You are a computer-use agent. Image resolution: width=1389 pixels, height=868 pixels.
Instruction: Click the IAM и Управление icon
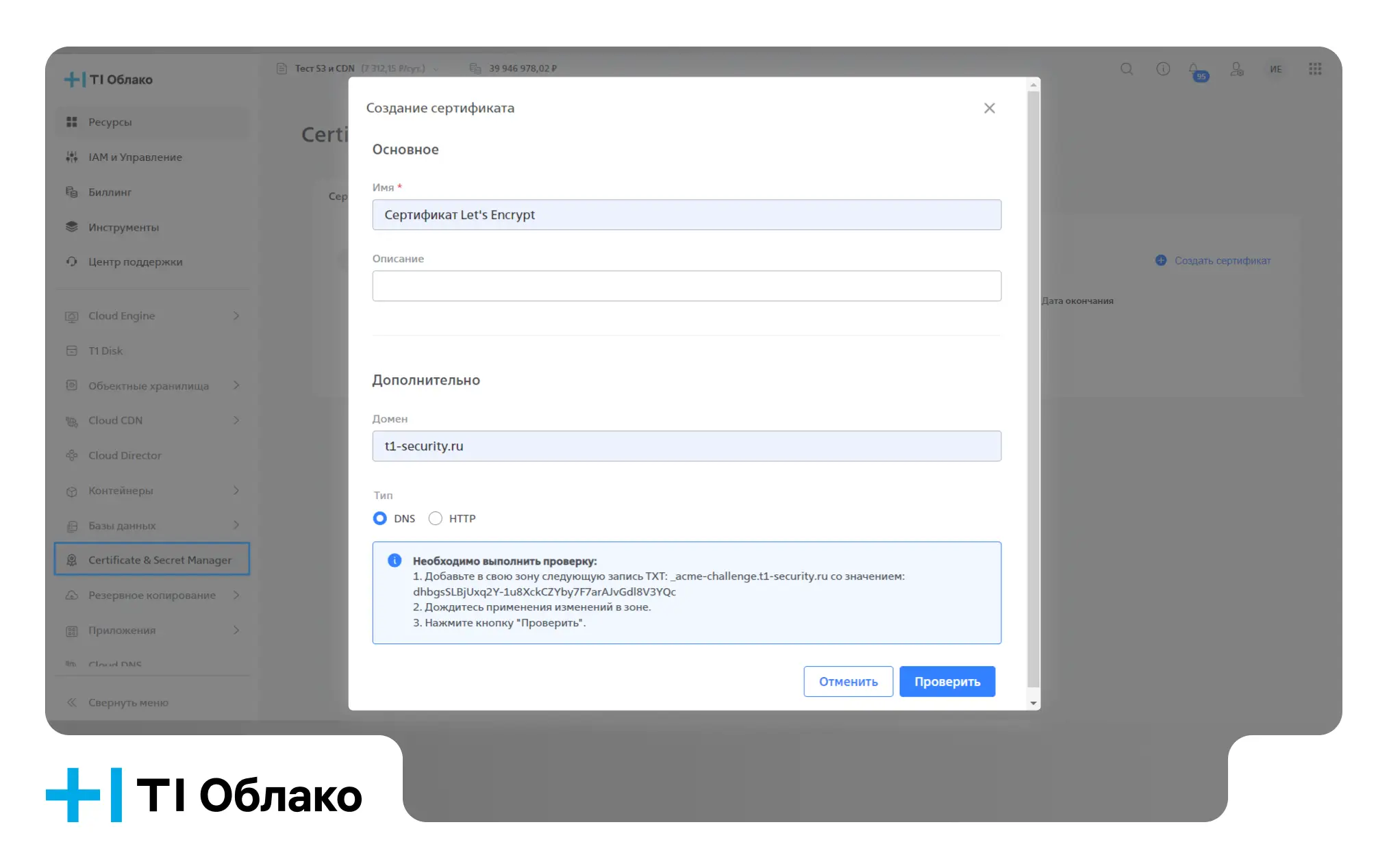coord(71,157)
